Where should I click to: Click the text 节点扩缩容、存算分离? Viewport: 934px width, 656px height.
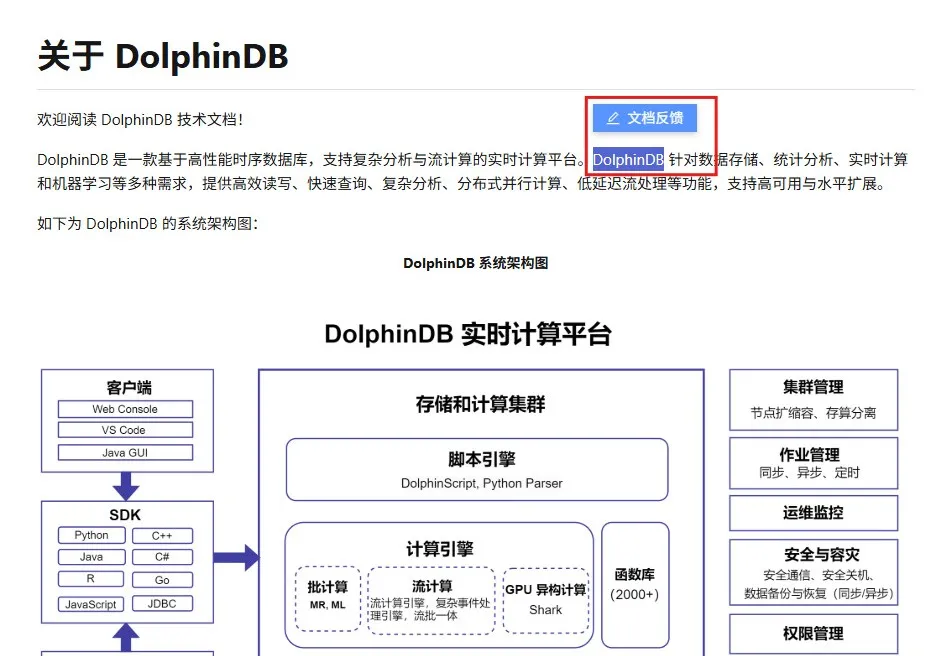[x=813, y=413]
